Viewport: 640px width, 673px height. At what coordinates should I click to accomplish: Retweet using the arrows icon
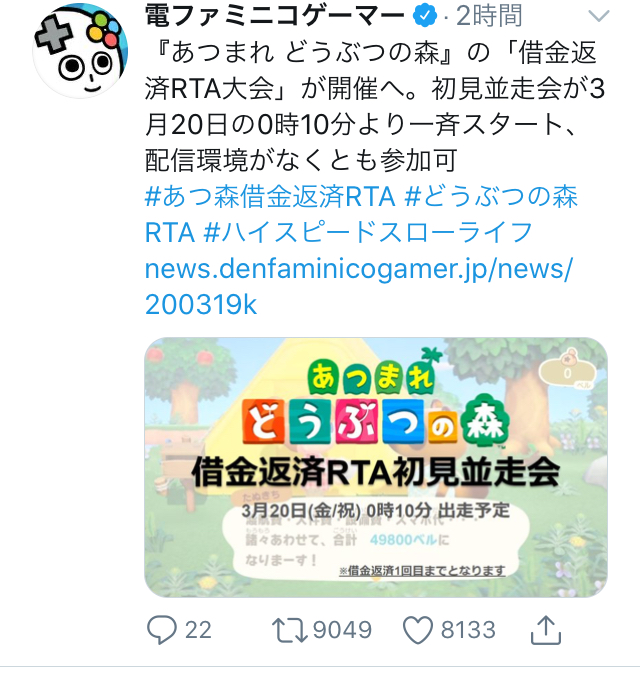point(290,630)
